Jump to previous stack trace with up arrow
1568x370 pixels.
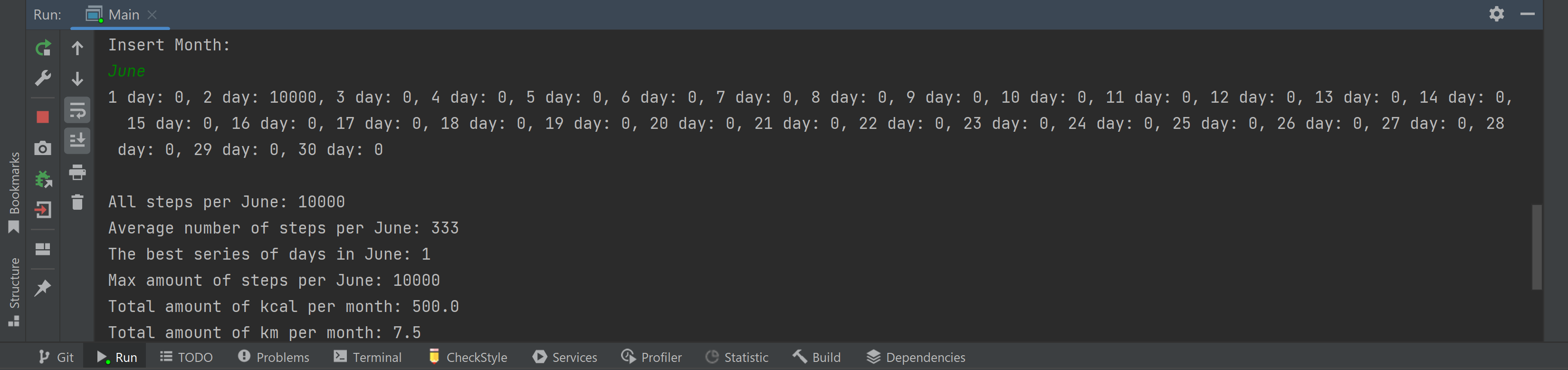coord(77,48)
